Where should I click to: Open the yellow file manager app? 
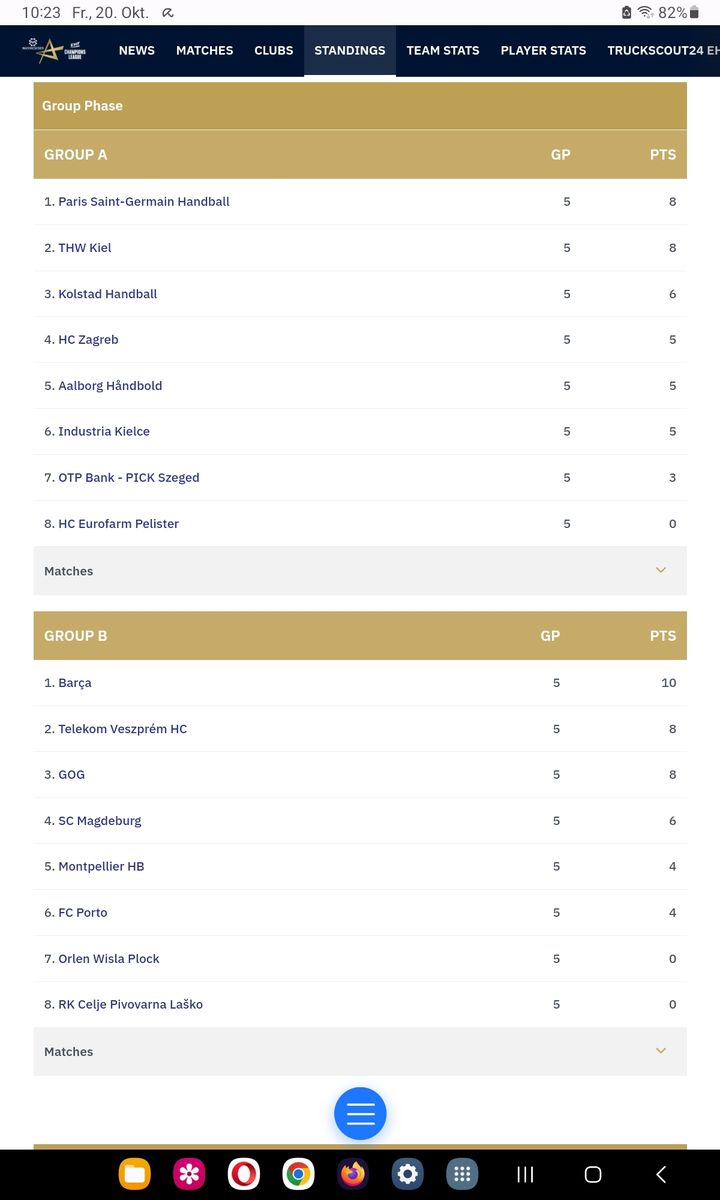click(x=134, y=1174)
